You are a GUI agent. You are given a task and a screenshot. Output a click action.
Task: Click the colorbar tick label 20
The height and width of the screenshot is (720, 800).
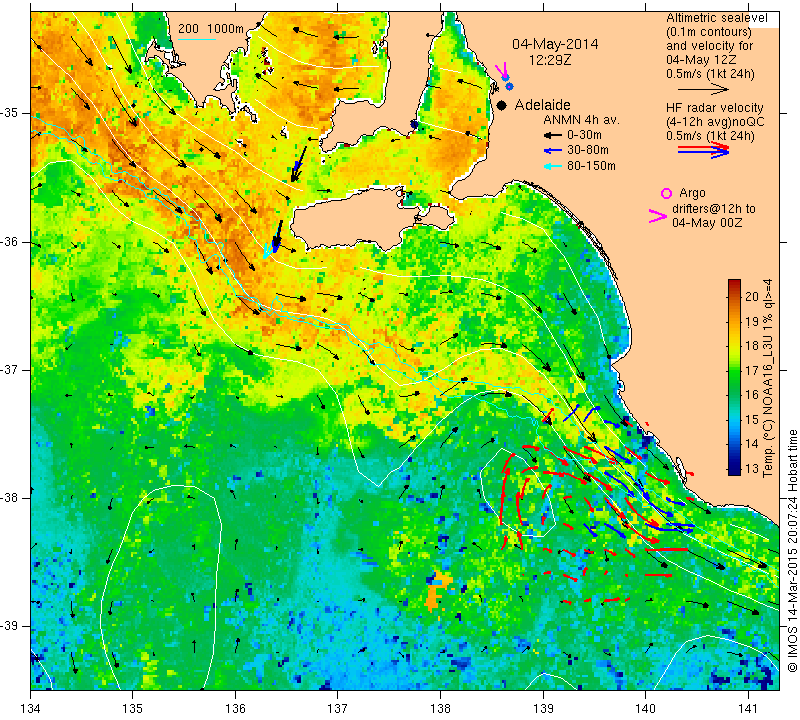tap(752, 296)
